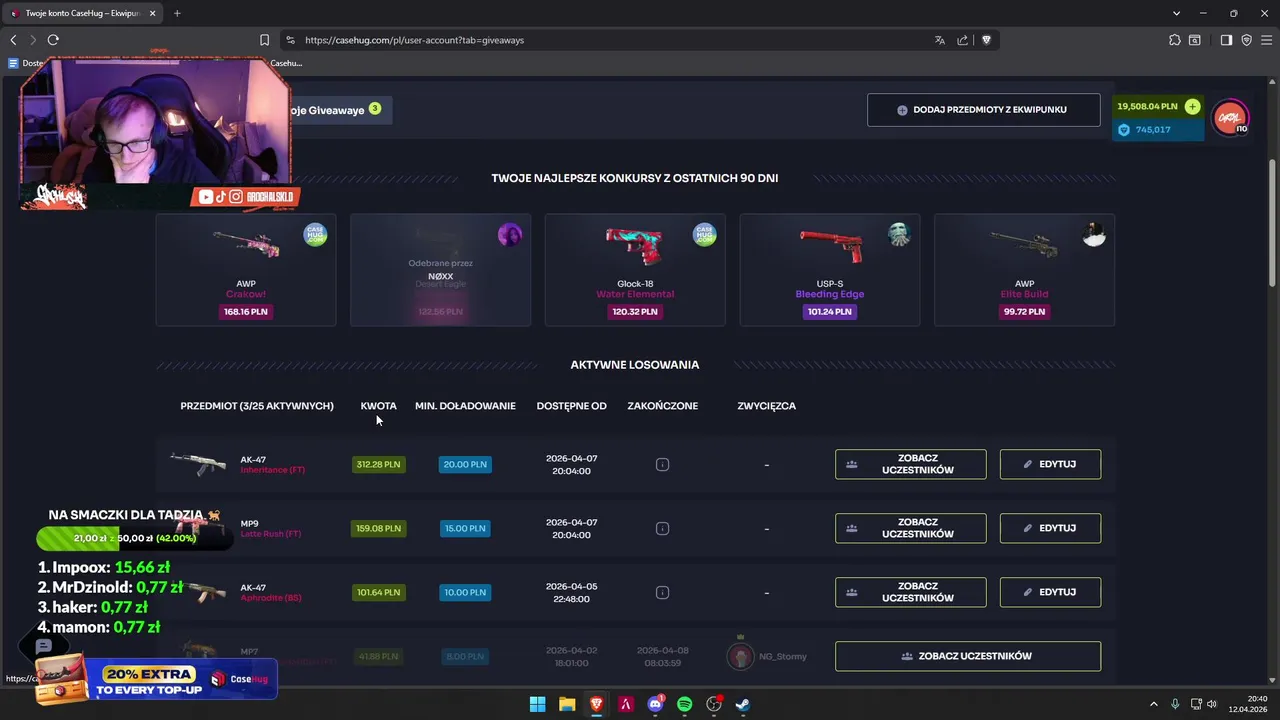This screenshot has height=720, width=1280.
Task: Click the green plus top-up balance icon
Action: tap(1192, 106)
